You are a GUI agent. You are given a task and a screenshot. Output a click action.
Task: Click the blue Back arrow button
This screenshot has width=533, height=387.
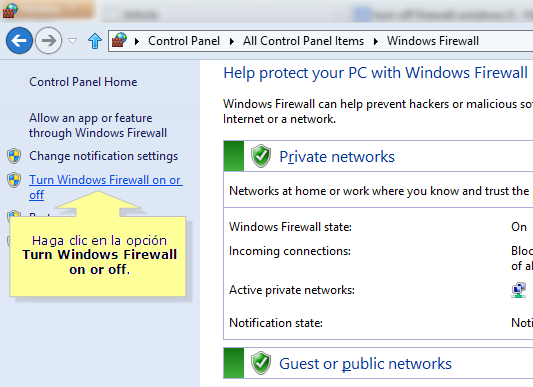(19, 41)
